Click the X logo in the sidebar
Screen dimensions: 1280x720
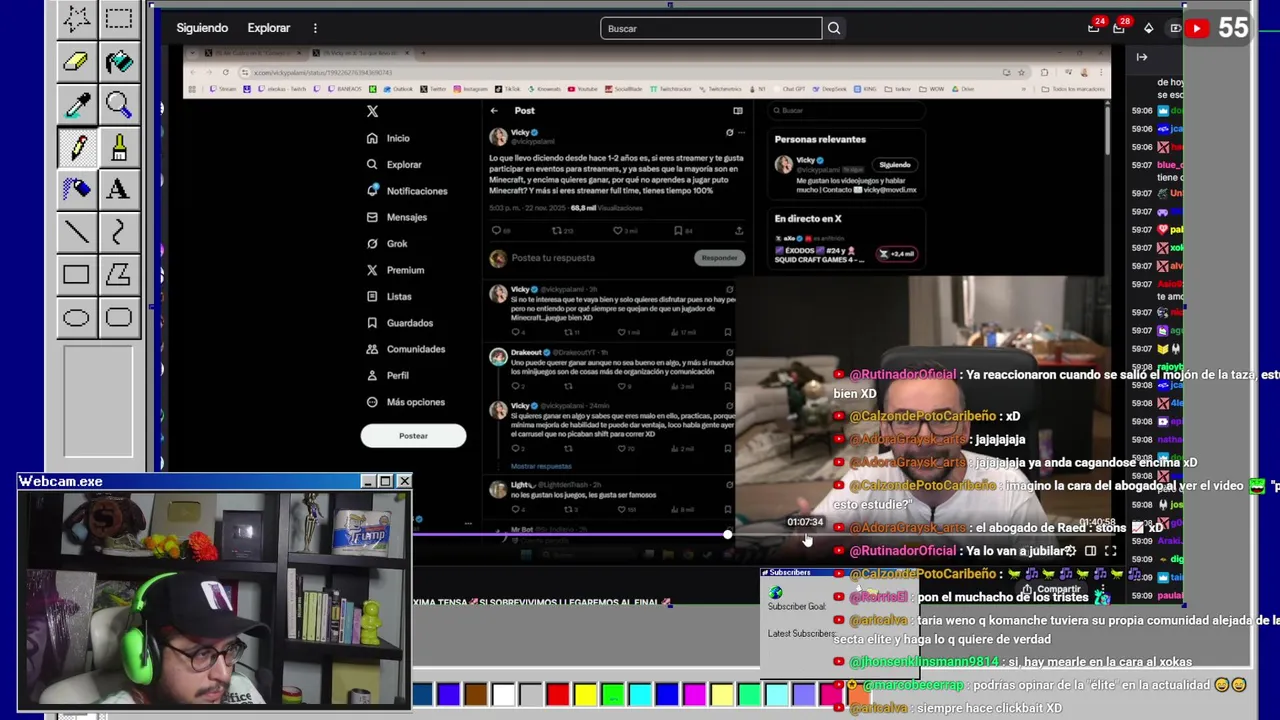[372, 111]
